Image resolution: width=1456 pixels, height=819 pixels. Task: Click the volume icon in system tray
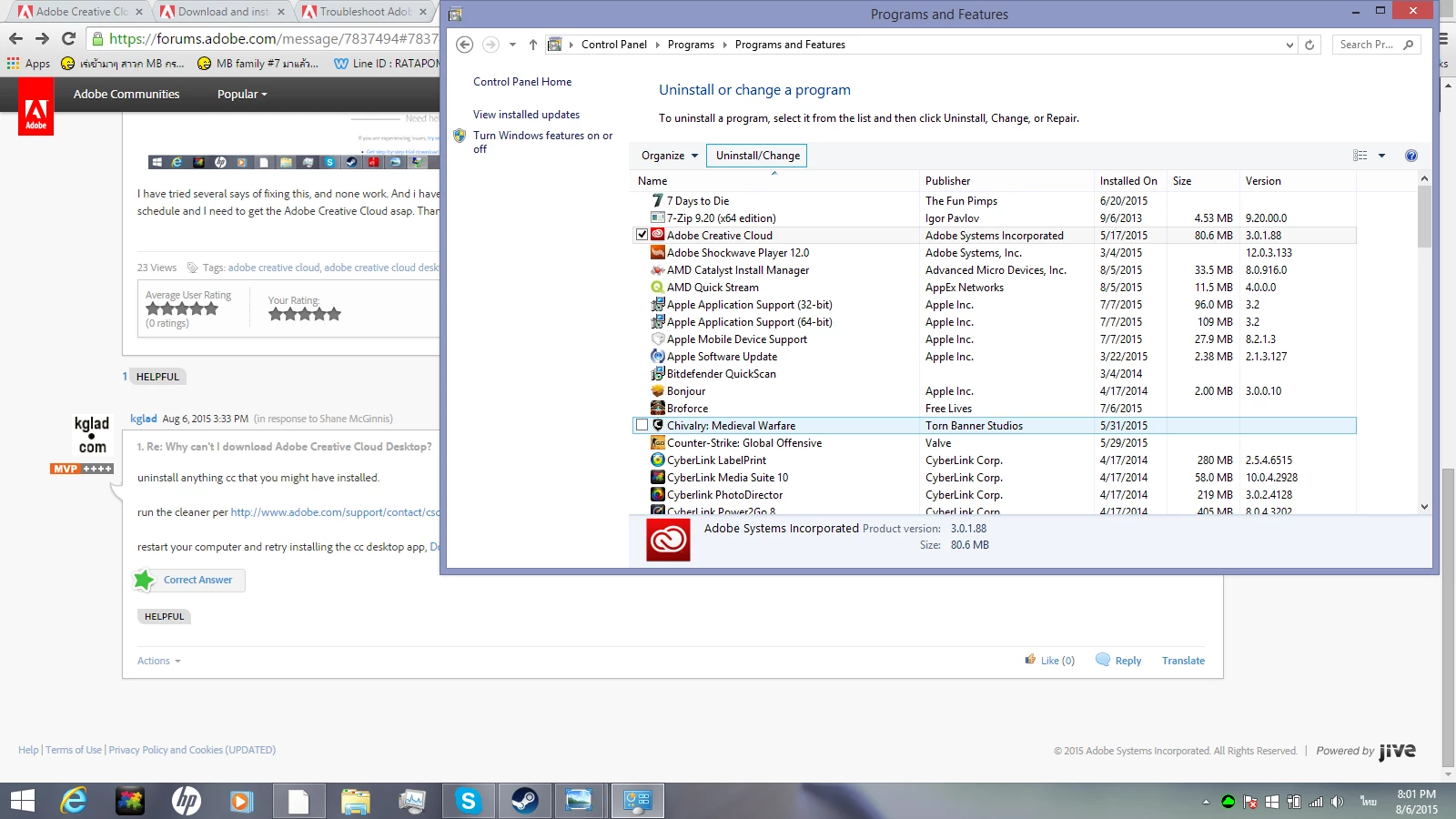tap(1337, 802)
